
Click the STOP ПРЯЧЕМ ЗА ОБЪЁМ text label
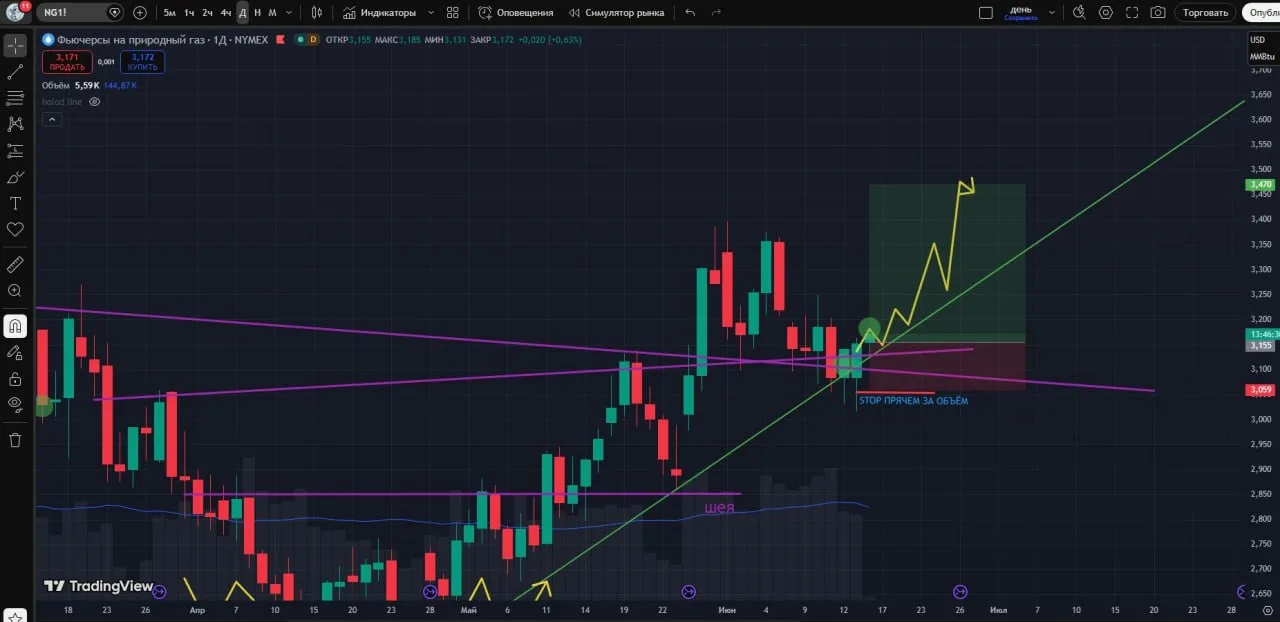click(x=913, y=401)
